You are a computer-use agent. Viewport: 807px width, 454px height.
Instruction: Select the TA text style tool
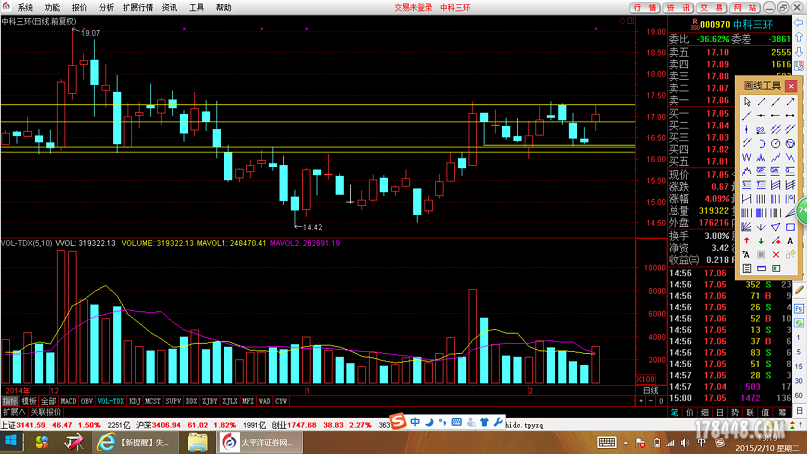coord(747,254)
